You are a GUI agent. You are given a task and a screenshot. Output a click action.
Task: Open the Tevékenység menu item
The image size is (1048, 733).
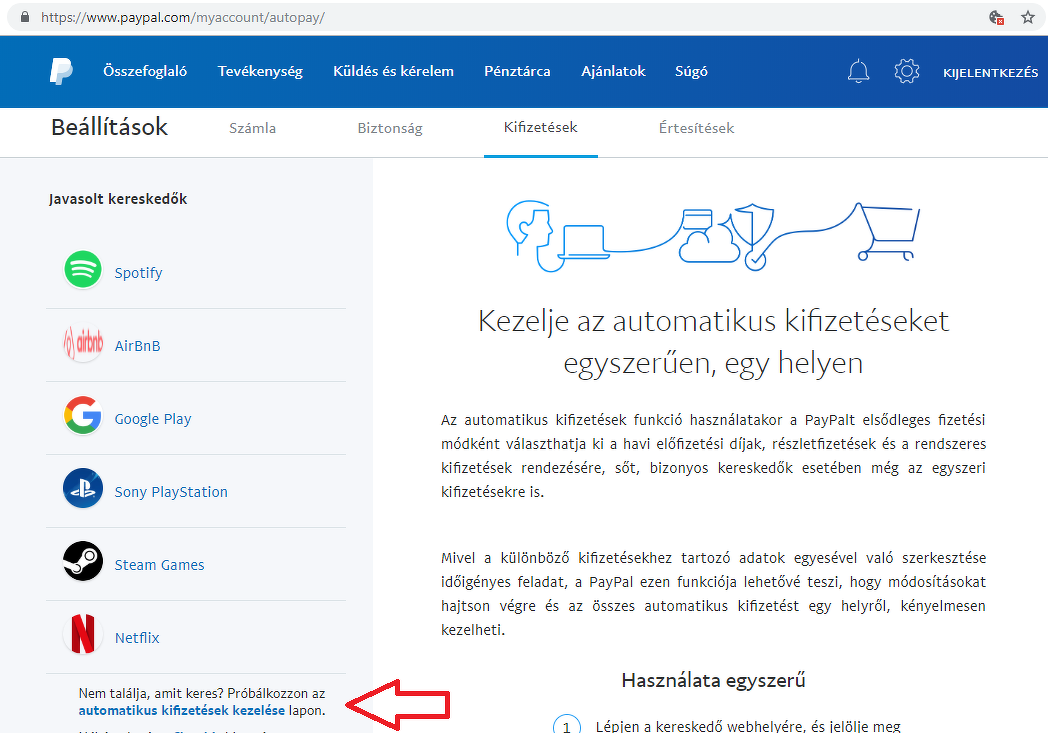point(260,71)
